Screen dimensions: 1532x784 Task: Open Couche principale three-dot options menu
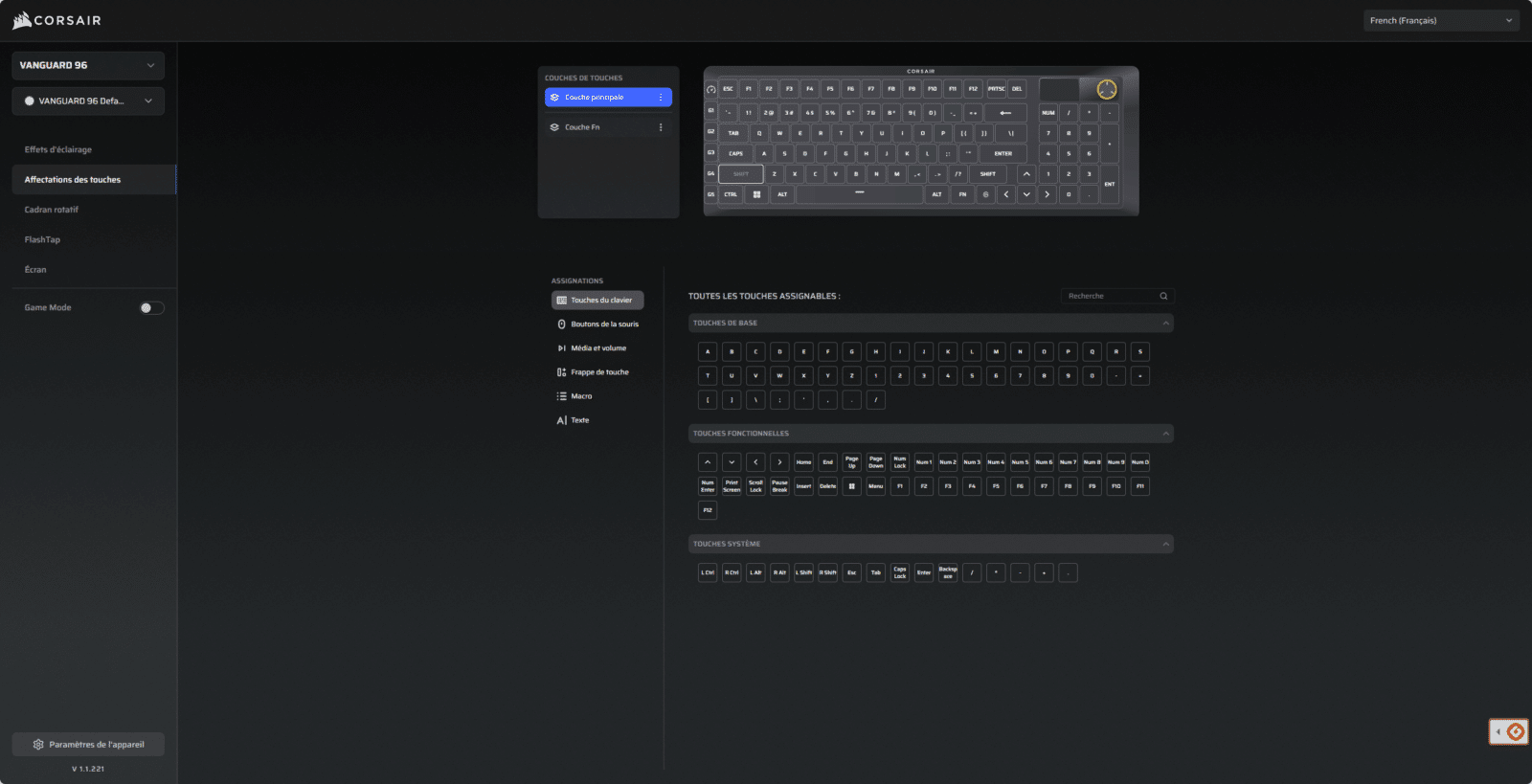point(661,98)
